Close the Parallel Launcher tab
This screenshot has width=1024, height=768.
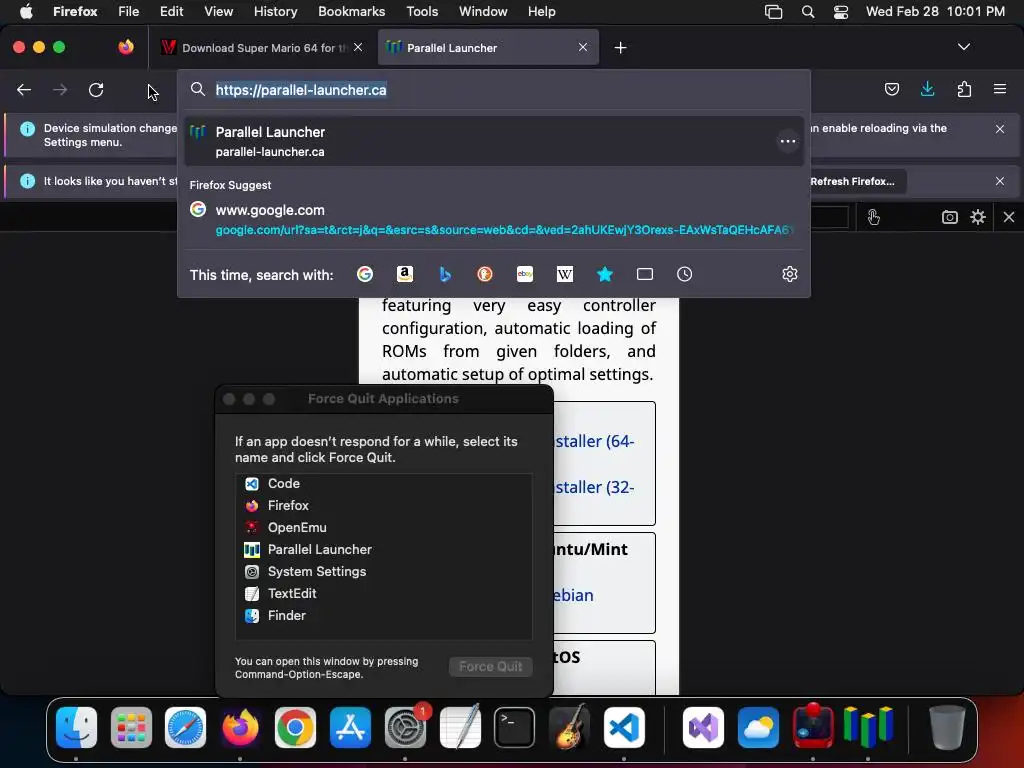coord(583,47)
